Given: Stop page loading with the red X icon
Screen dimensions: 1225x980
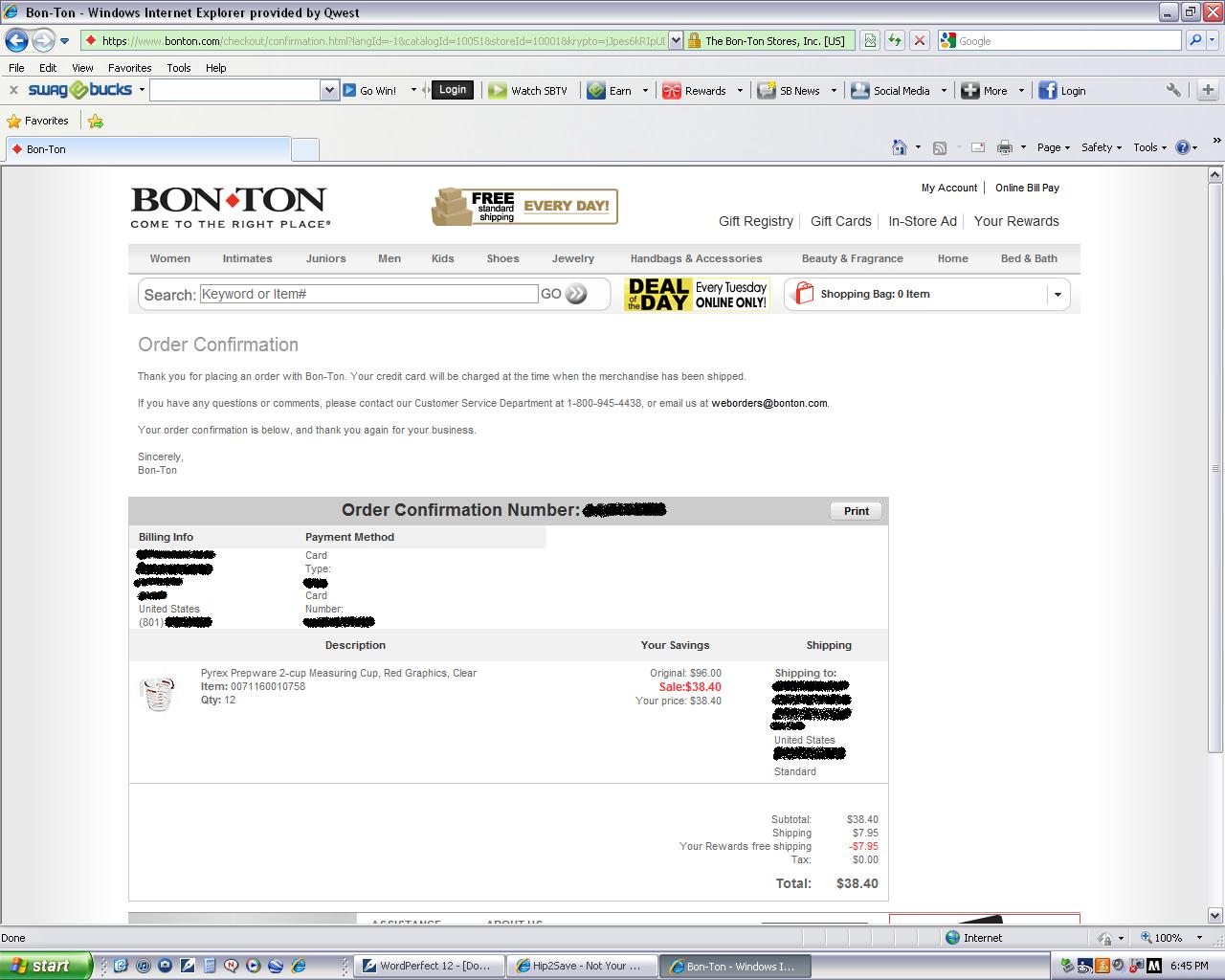Looking at the screenshot, I should pyautogui.click(x=919, y=40).
